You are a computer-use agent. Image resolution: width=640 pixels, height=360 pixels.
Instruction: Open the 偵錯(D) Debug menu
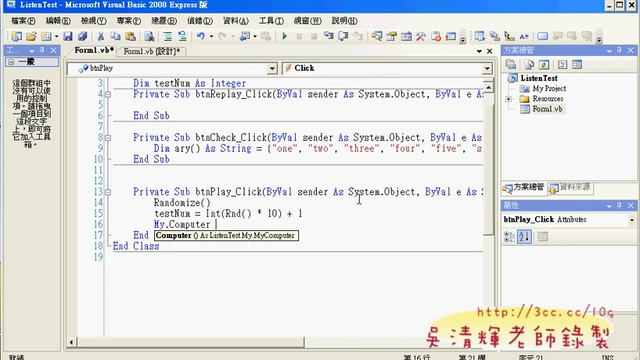(200, 21)
